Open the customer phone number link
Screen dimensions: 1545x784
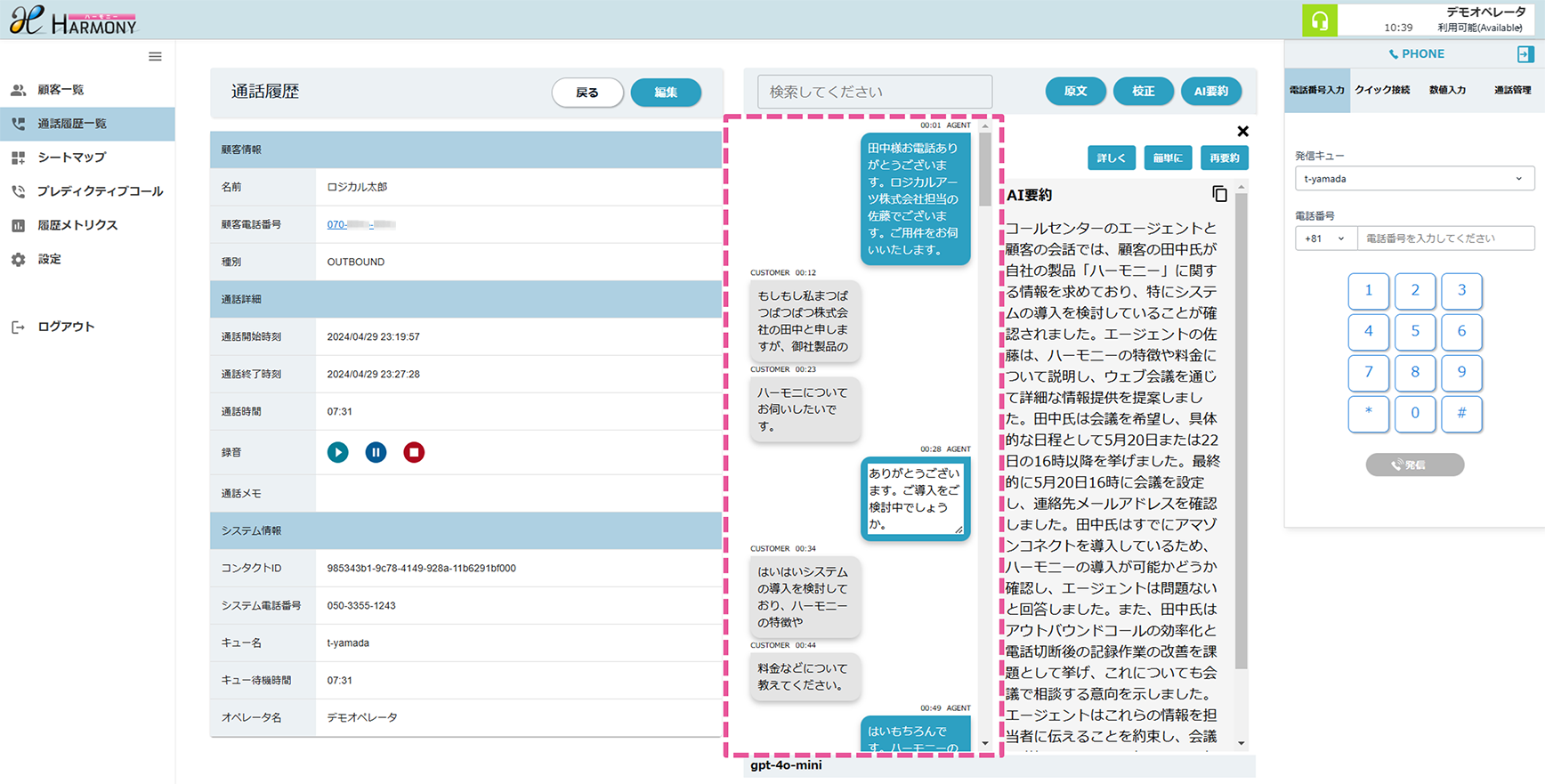tap(360, 224)
